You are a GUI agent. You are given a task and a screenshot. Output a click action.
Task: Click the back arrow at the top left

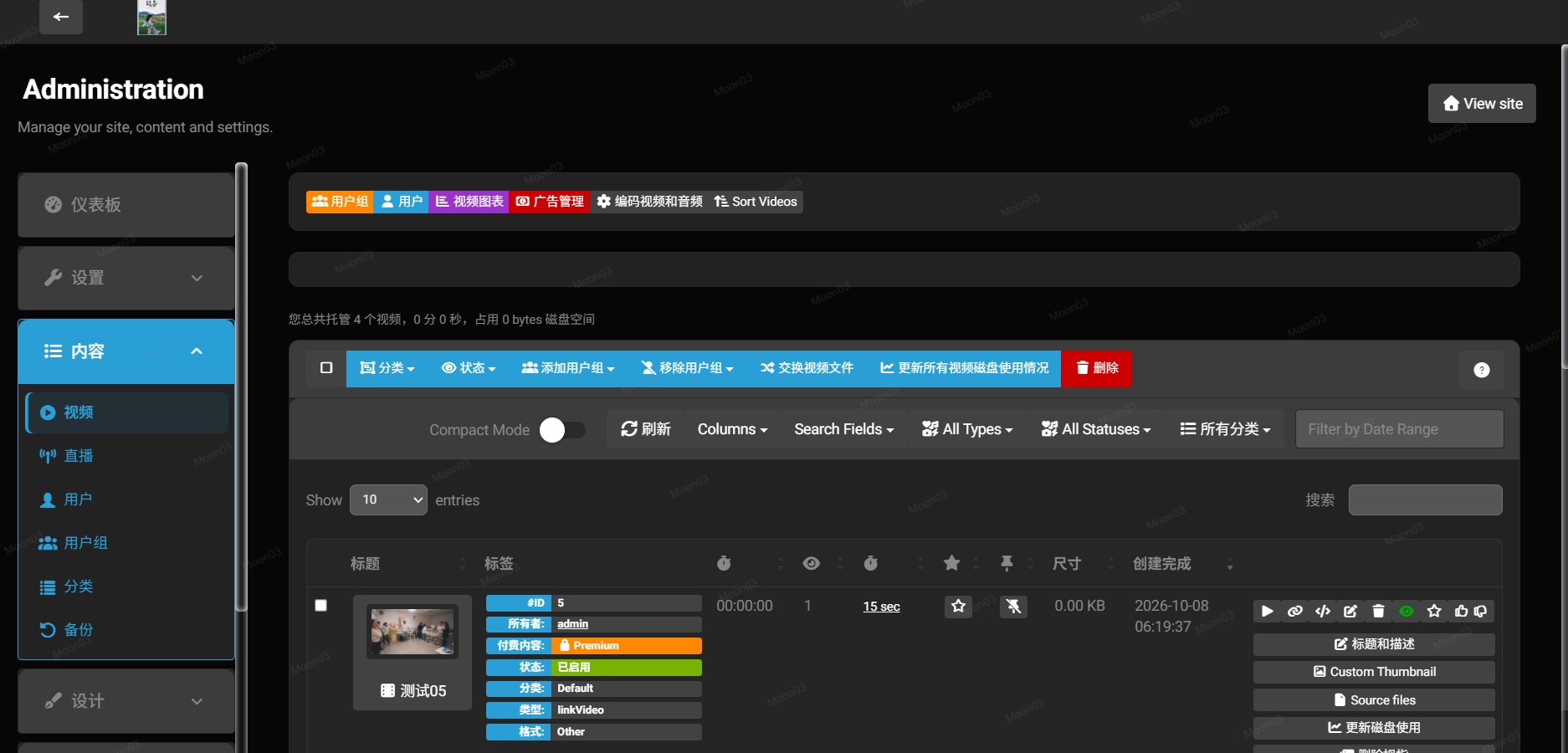pyautogui.click(x=61, y=17)
